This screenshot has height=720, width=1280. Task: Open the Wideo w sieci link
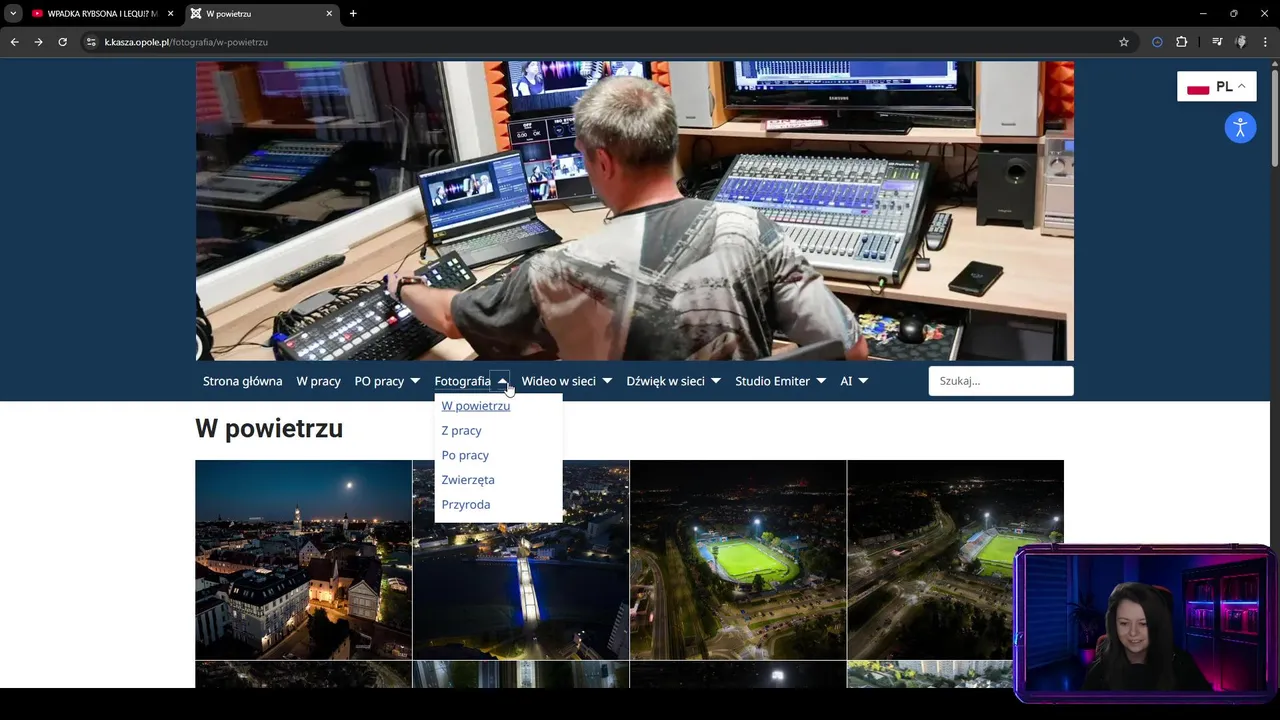[558, 381]
